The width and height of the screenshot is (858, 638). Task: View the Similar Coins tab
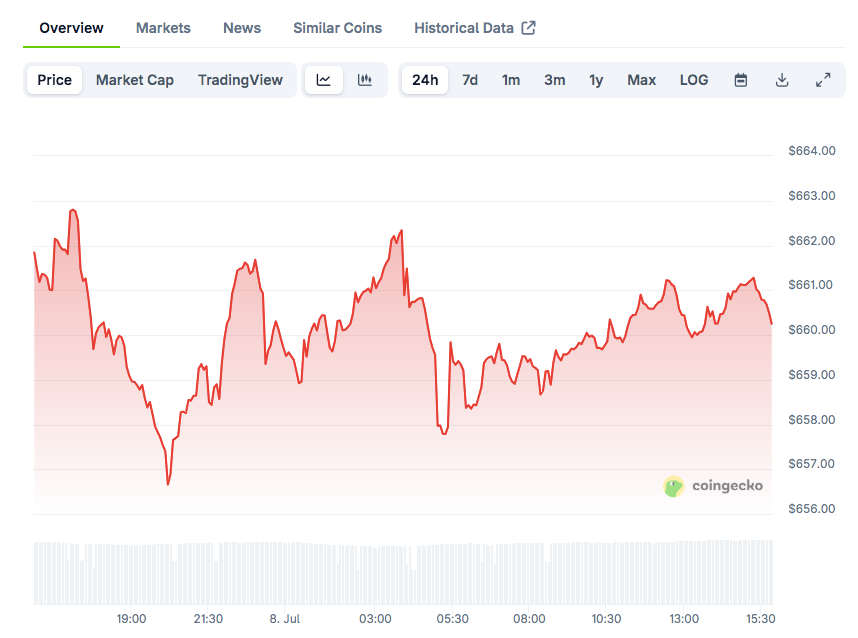click(338, 28)
